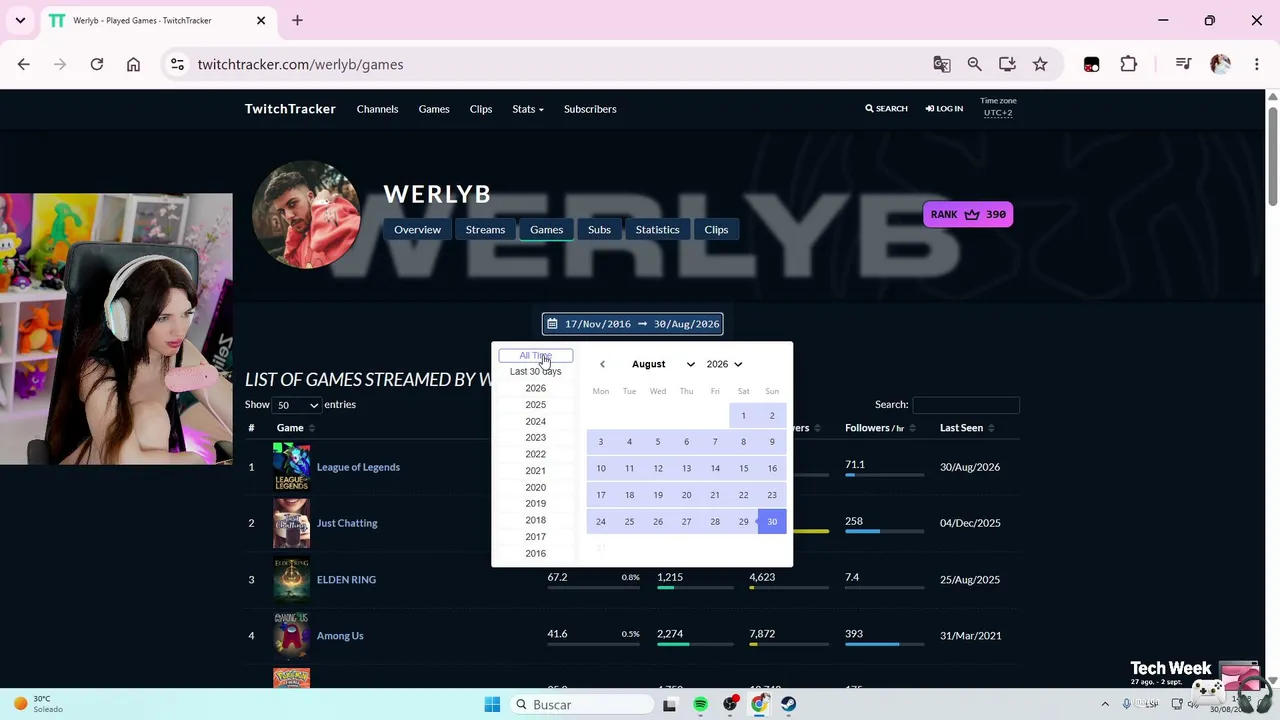Switch to the Clips profile tab
The image size is (1280, 720).
[716, 230]
